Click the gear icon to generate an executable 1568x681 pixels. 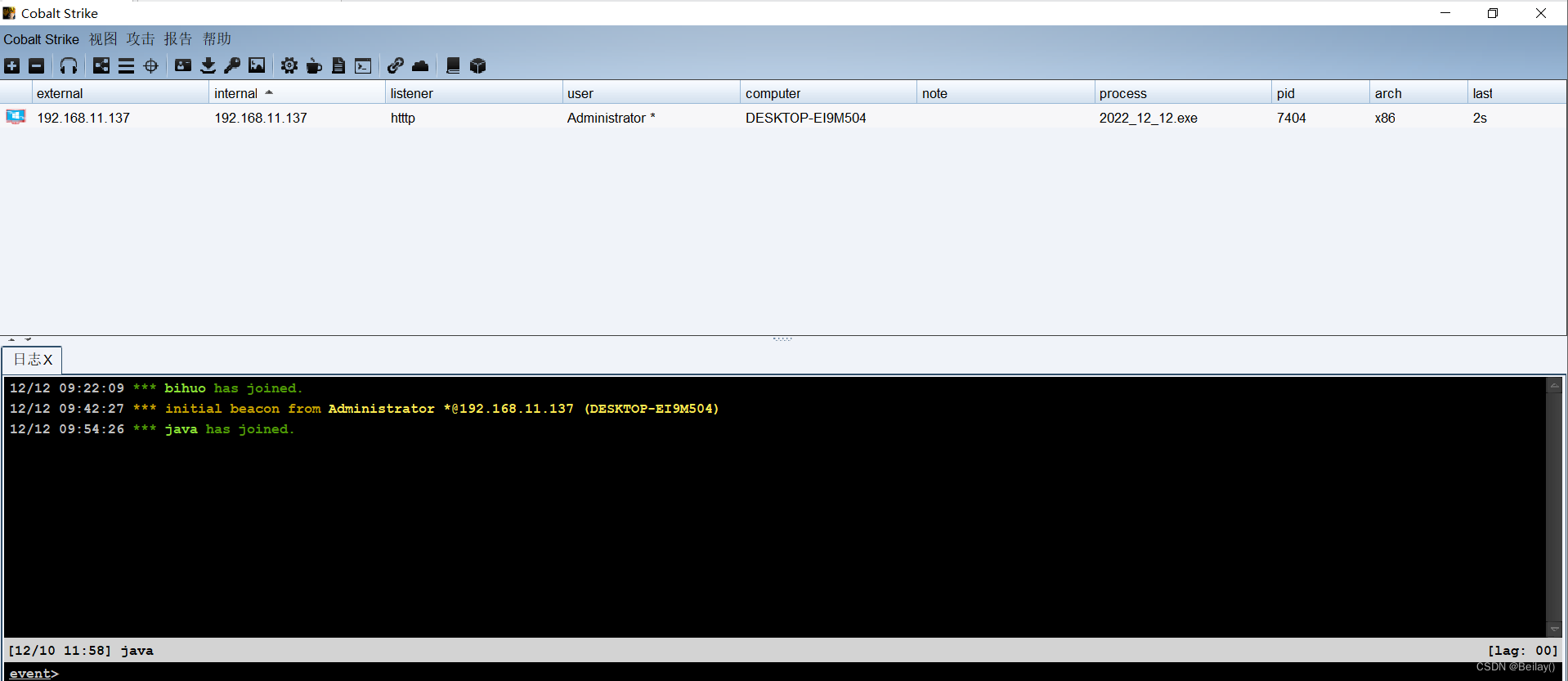coord(289,66)
